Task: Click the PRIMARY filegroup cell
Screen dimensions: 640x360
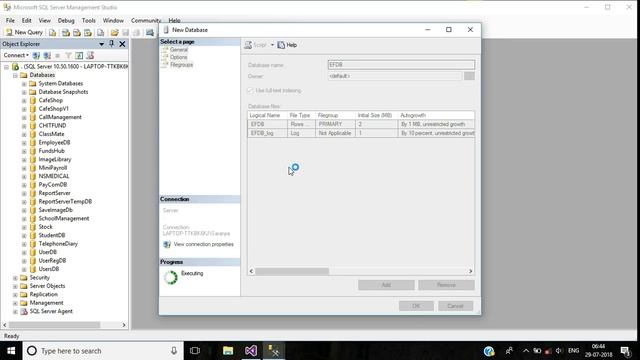Action: tap(336, 124)
